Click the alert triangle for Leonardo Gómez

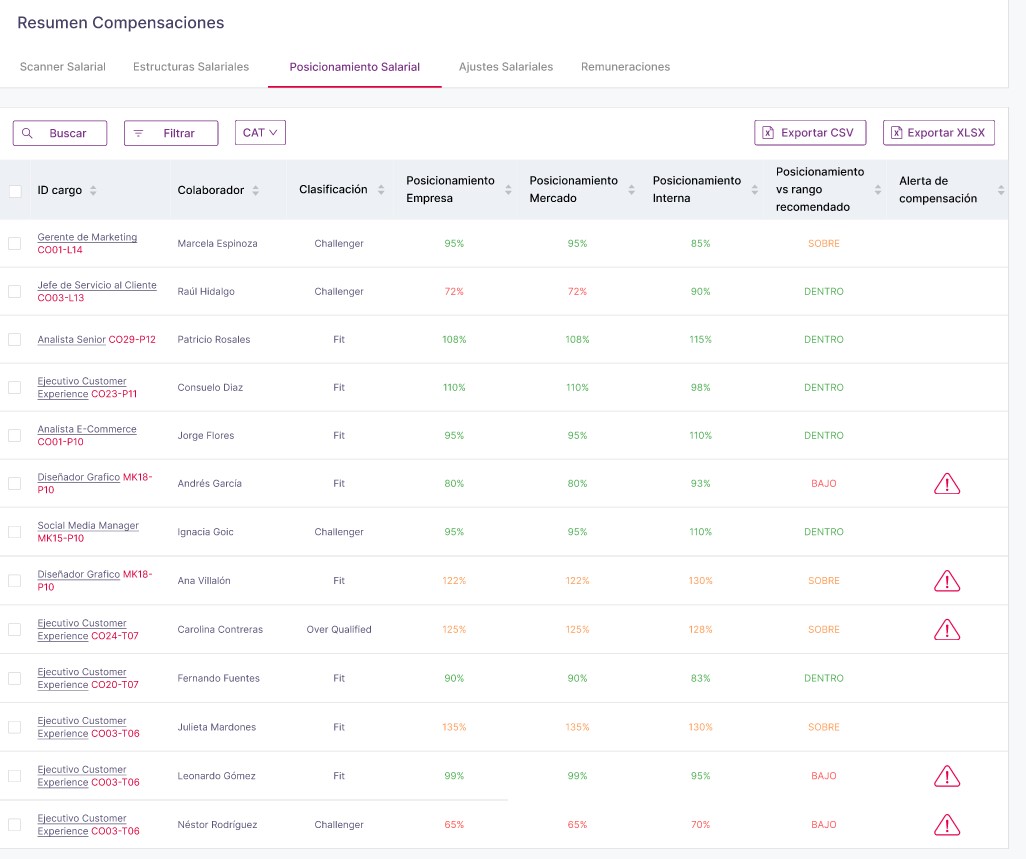(946, 776)
